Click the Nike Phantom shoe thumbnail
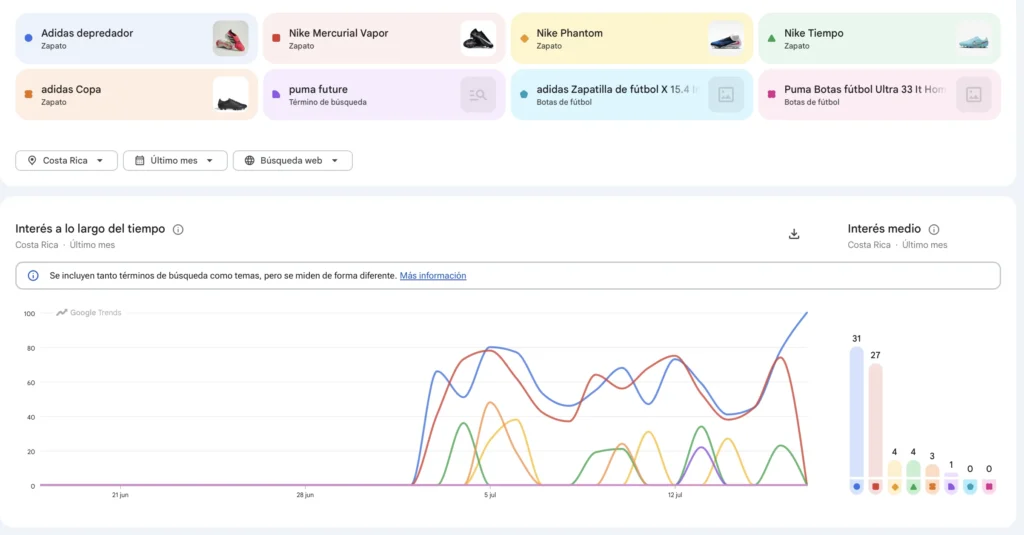 [x=726, y=38]
